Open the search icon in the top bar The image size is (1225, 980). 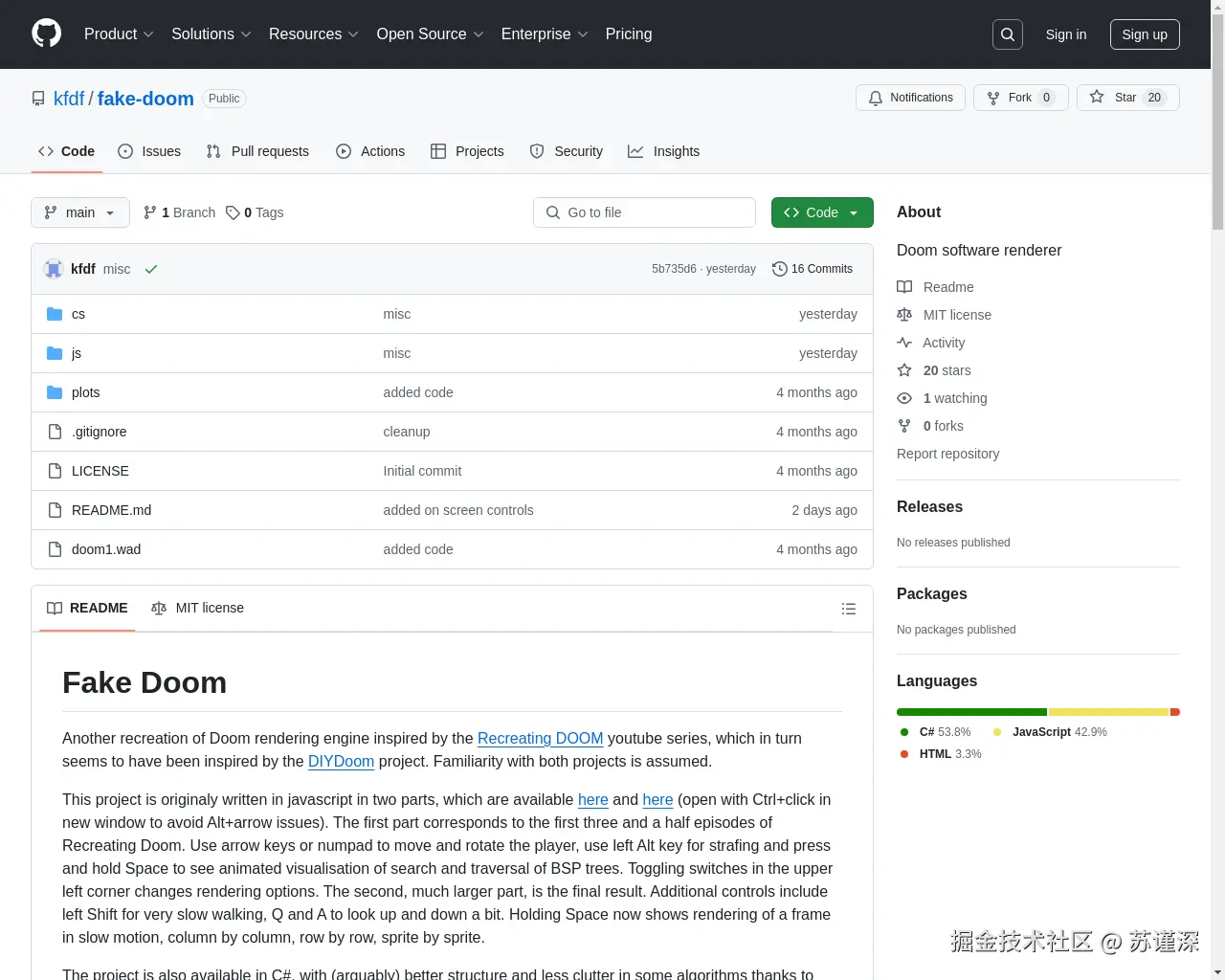point(1007,33)
